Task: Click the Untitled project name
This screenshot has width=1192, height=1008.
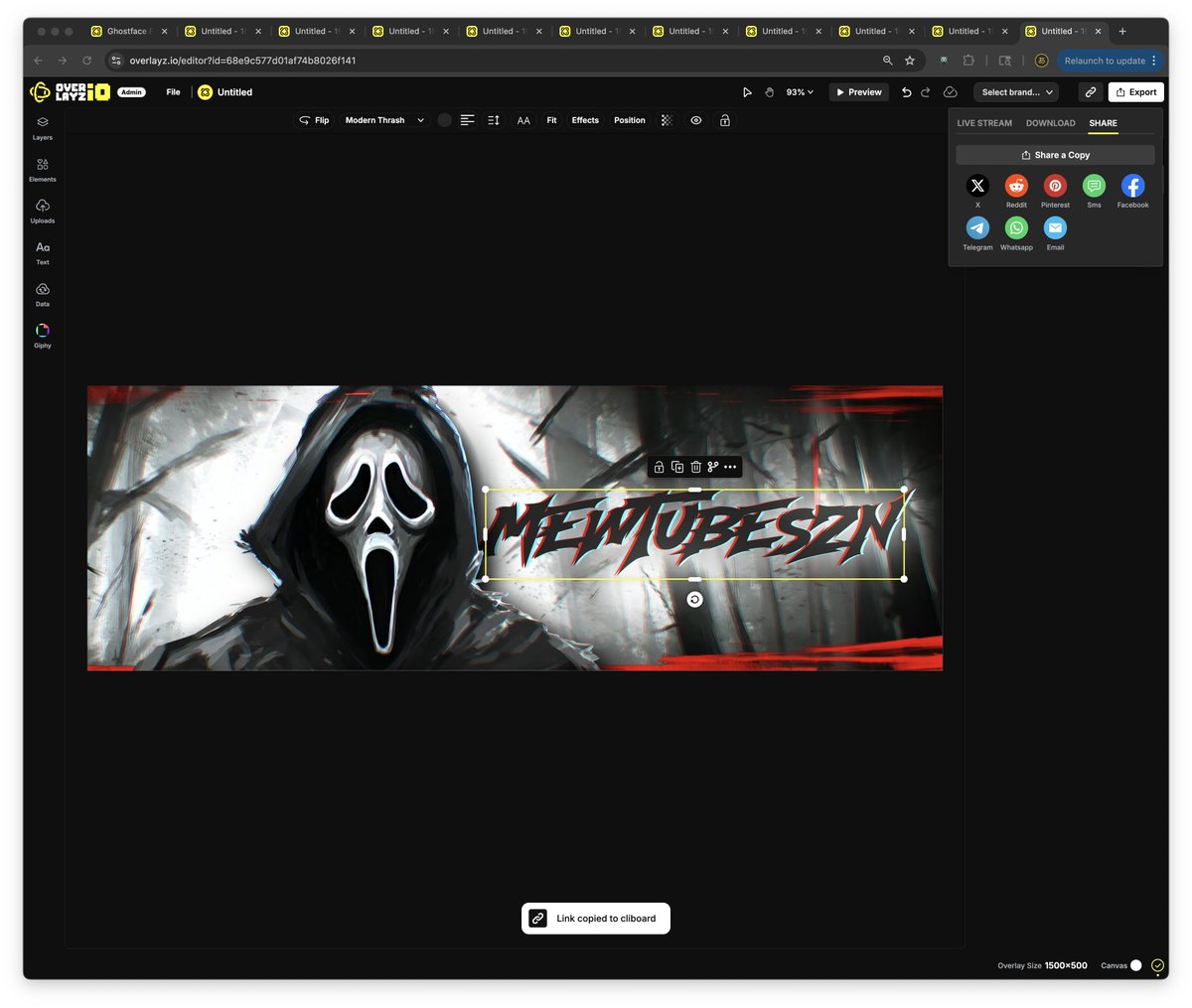Action: [x=234, y=92]
